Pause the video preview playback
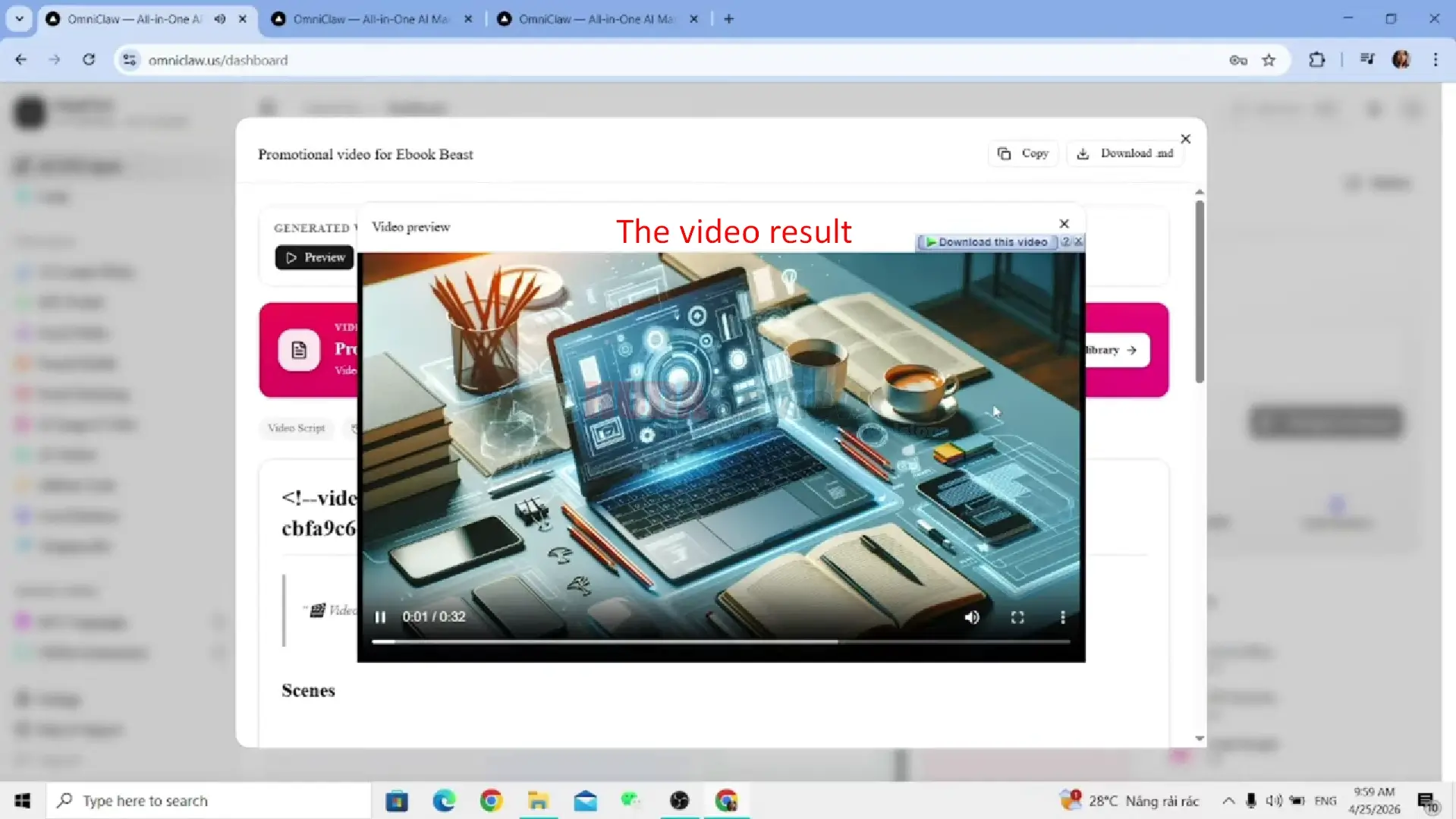 pos(380,617)
